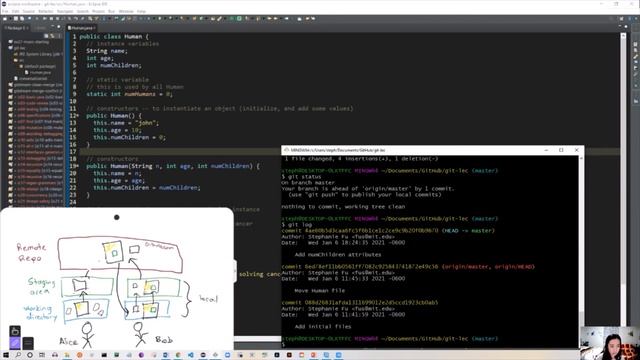Click the 'static int numHumans' declaration line
This screenshot has width=640, height=360.
pos(129,94)
